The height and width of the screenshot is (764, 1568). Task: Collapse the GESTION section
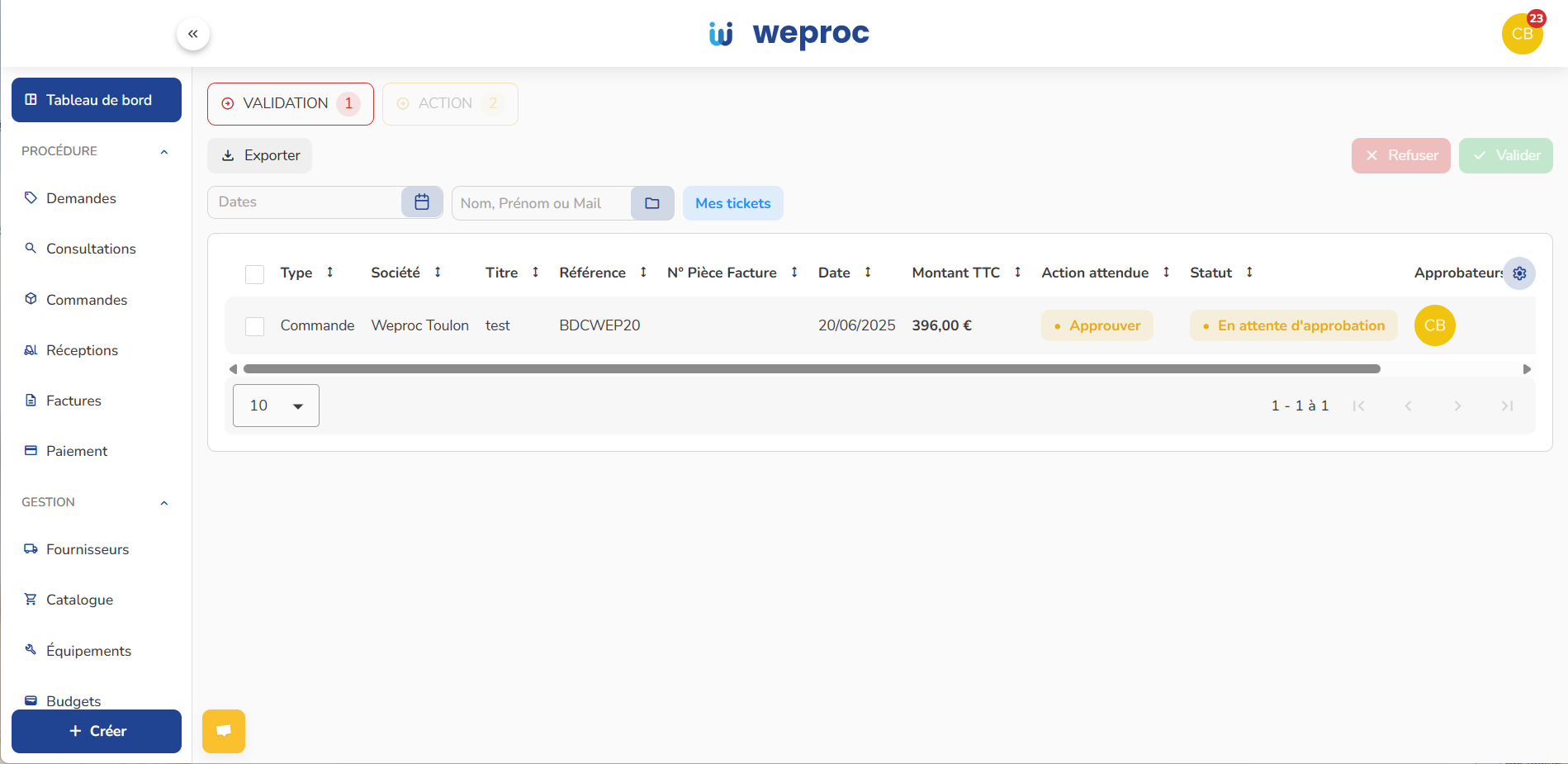(x=163, y=502)
